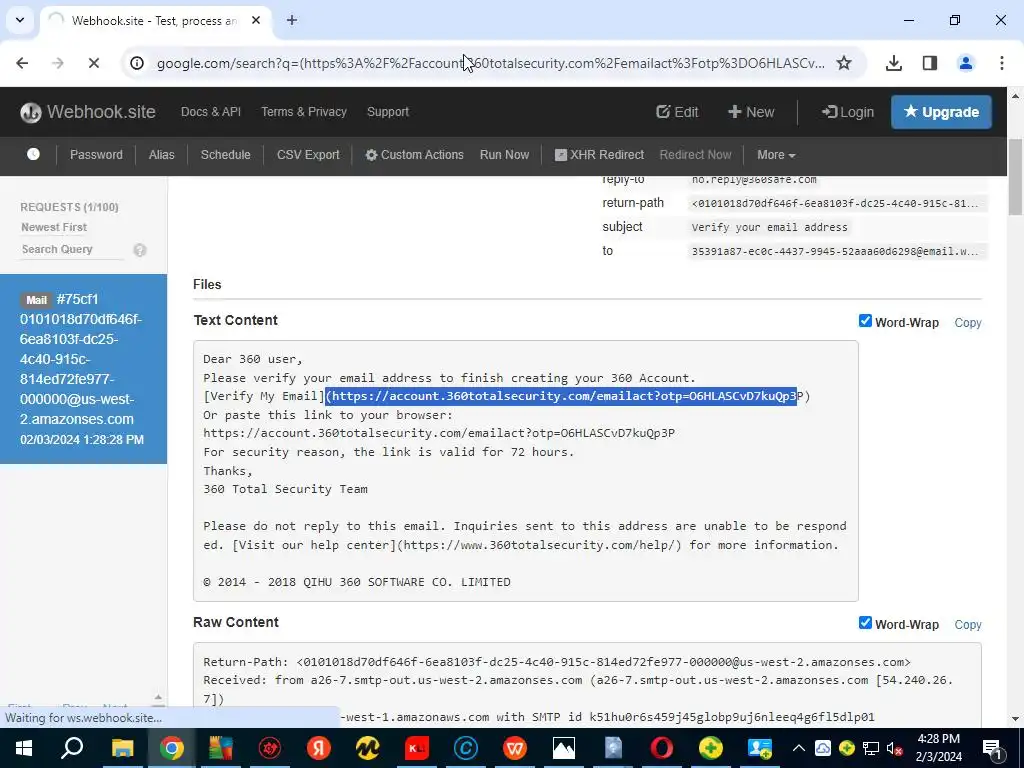The height and width of the screenshot is (768, 1024).
Task: Click the reply-to header value
Action: [x=754, y=180]
